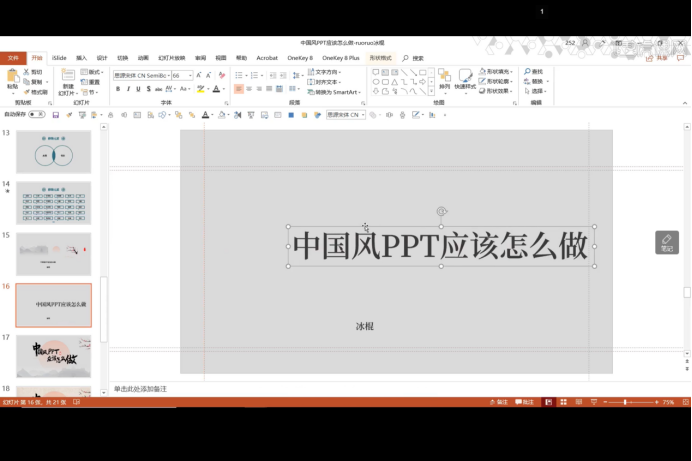Open the text columns dropdown
The width and height of the screenshot is (692, 461).
pos(293,89)
